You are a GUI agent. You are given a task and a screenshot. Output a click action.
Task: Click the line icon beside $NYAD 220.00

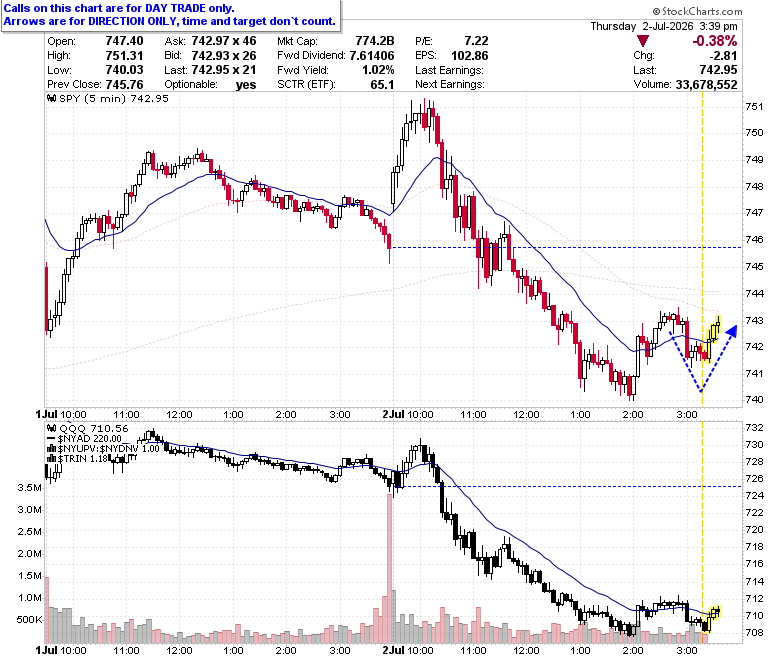click(x=52, y=439)
